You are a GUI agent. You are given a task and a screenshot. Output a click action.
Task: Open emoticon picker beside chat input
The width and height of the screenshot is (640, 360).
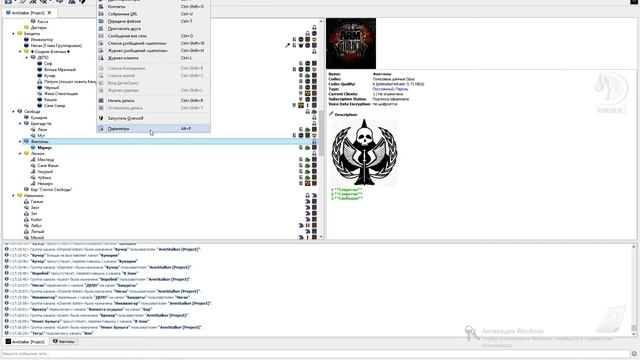pos(634,354)
